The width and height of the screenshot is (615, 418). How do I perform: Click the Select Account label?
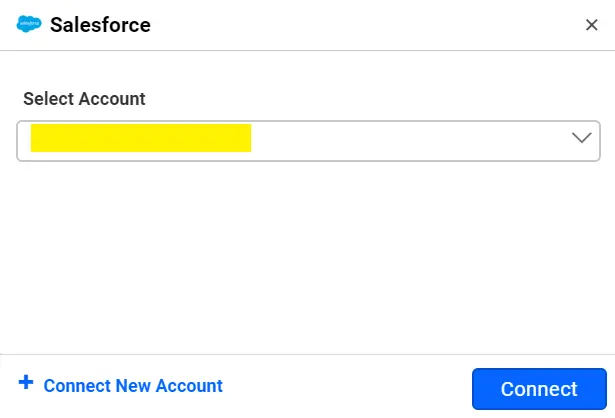[x=84, y=99]
